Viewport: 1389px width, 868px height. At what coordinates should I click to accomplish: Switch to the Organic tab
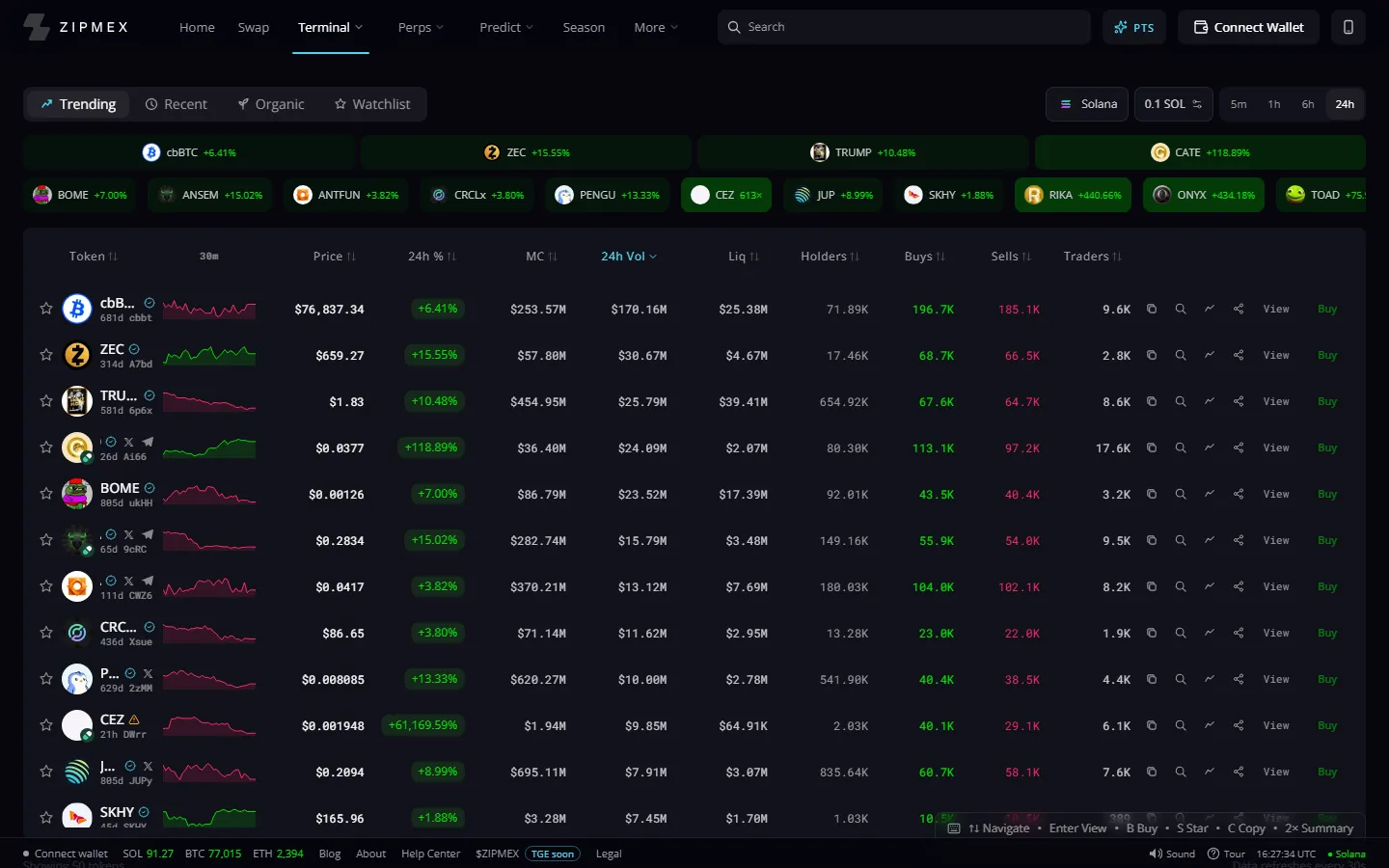pyautogui.click(x=271, y=104)
